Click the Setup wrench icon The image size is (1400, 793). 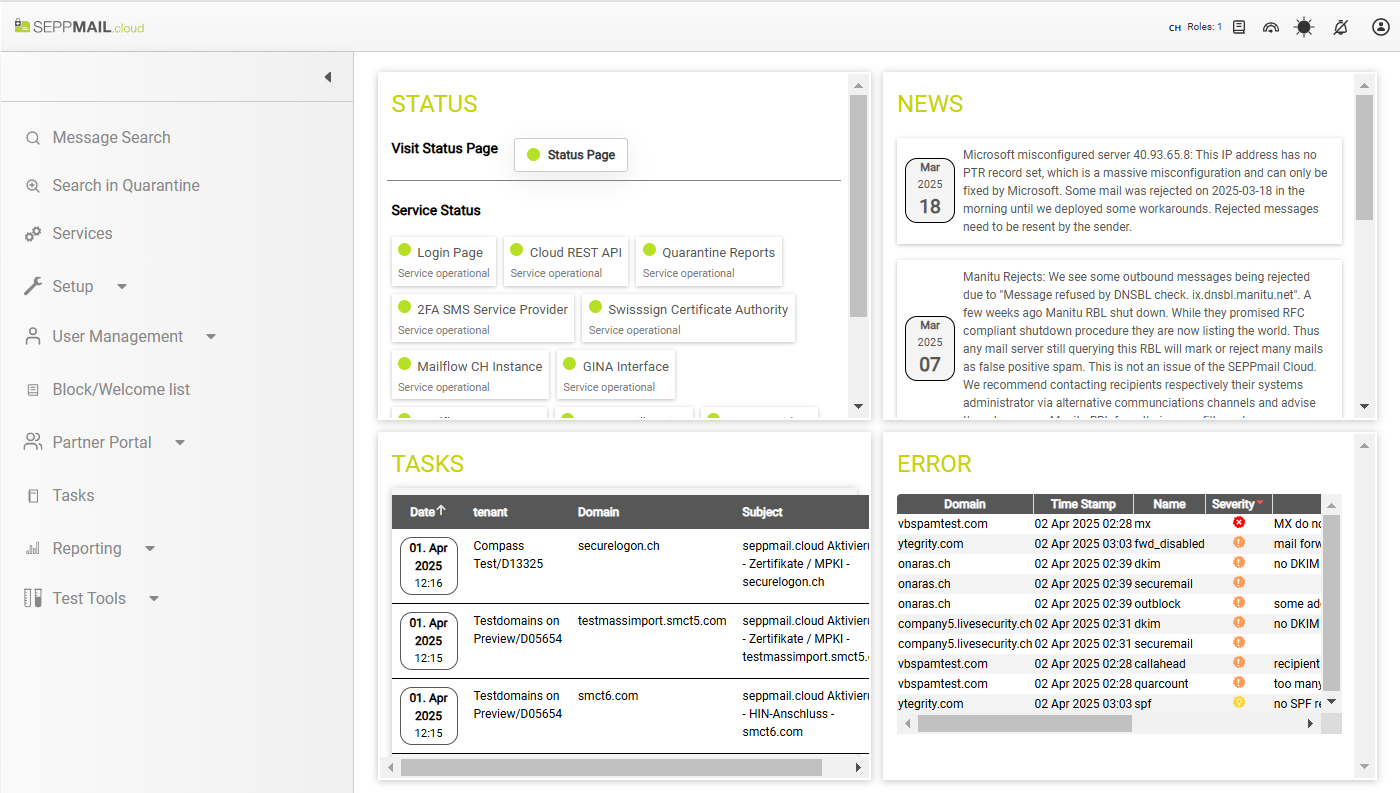point(33,286)
